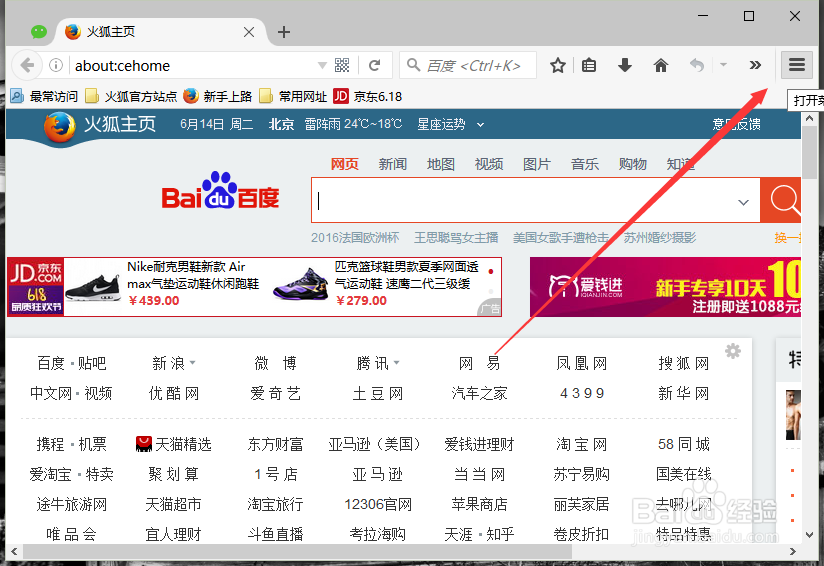Click the vertical scrollbar down arrow

(809, 535)
